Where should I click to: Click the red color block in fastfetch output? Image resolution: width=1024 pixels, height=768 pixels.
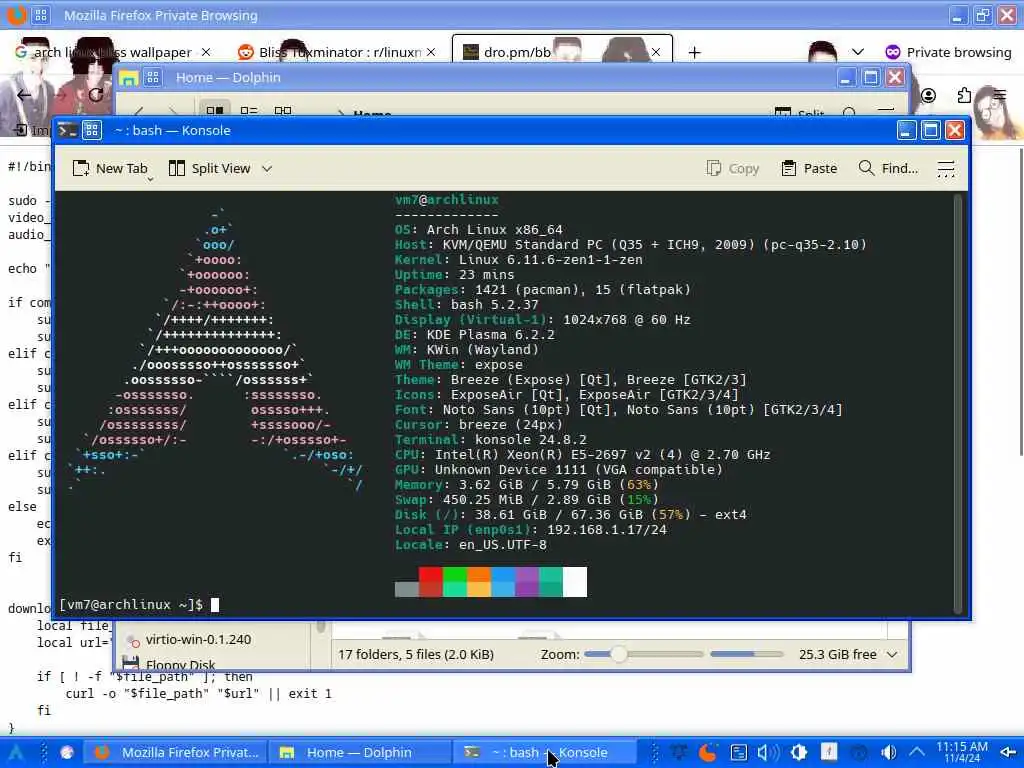(430, 582)
